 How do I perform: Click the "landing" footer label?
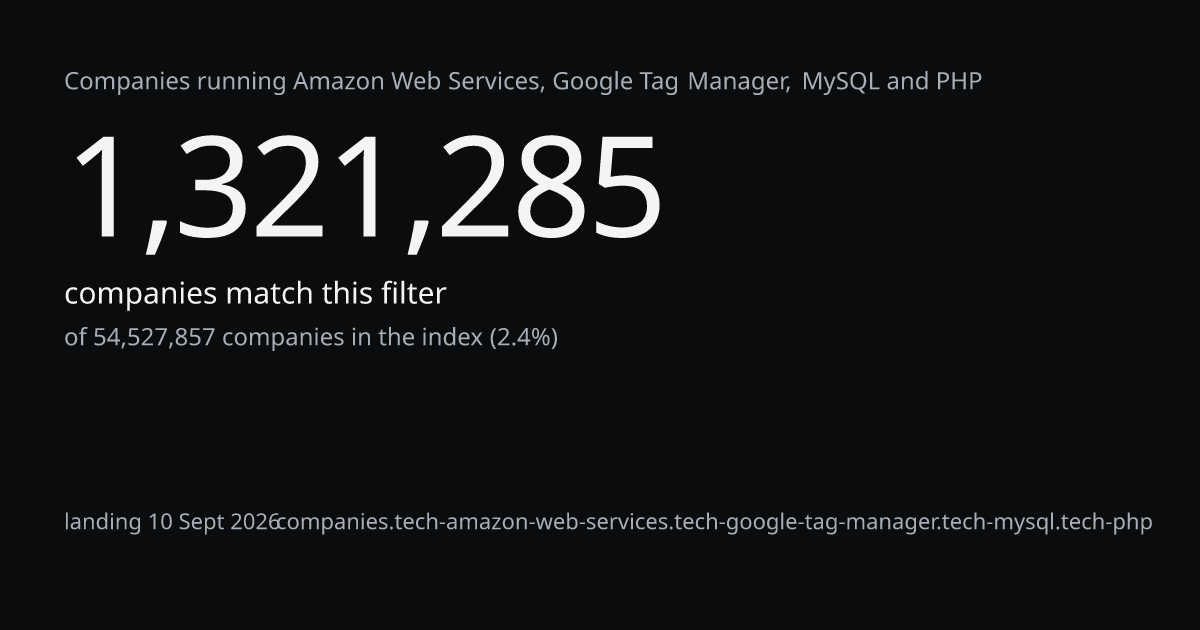103,523
